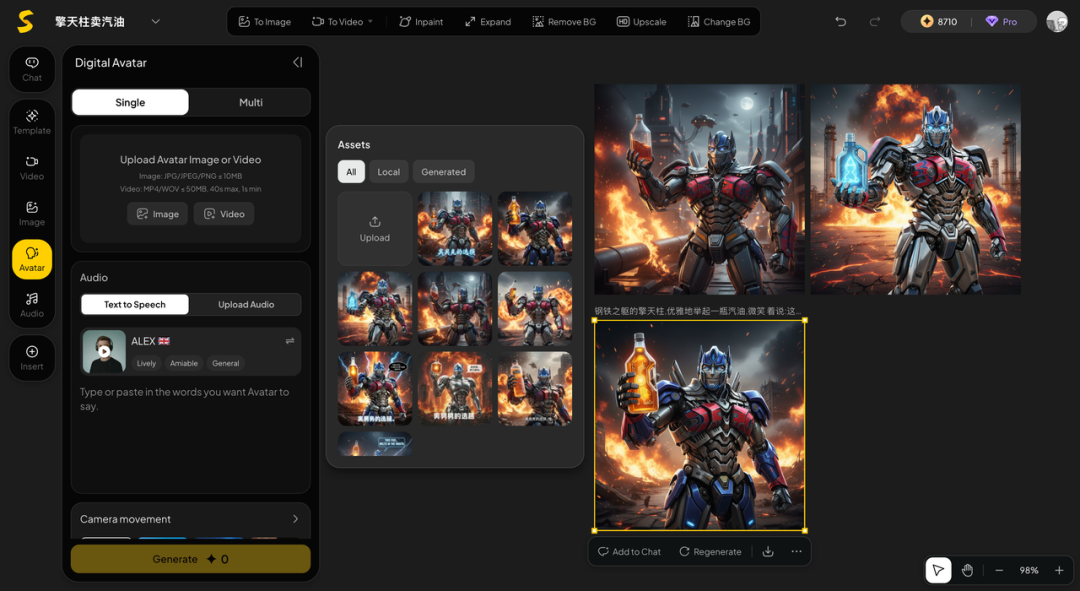This screenshot has height=591, width=1080.
Task: Click the zoom in plus button
Action: [x=1059, y=570]
